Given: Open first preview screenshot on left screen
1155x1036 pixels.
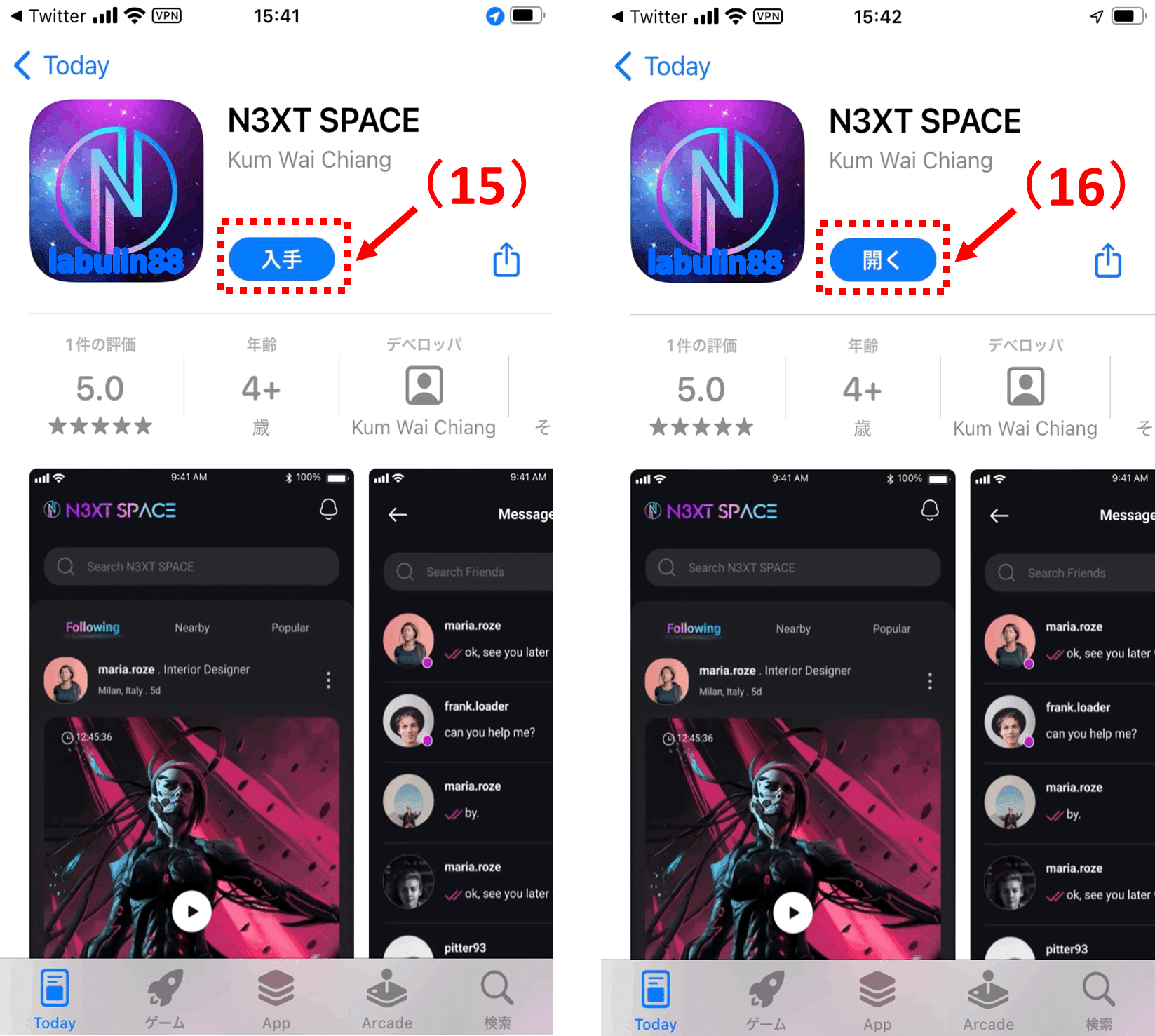Looking at the screenshot, I should click(x=191, y=713).
